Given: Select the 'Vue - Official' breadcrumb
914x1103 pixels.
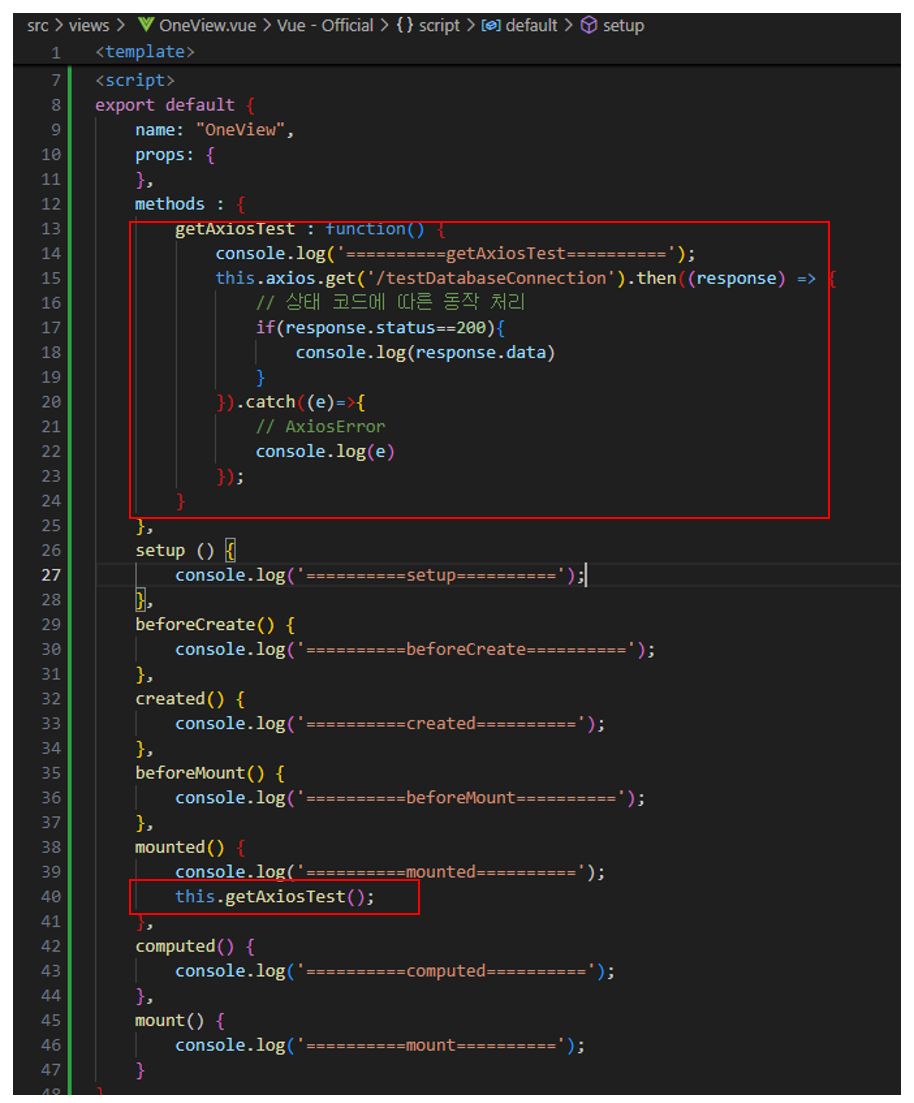Looking at the screenshot, I should (x=325, y=26).
